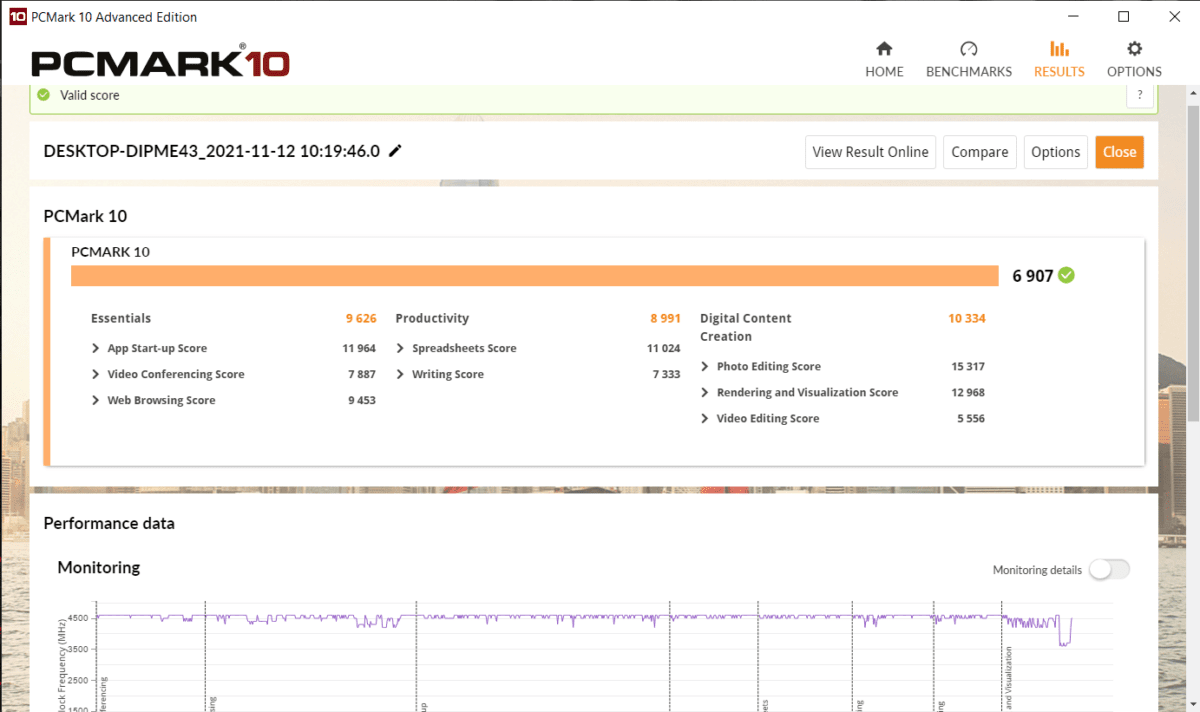Click the green Valid score checkmark icon
This screenshot has width=1200, height=712.
coord(43,95)
